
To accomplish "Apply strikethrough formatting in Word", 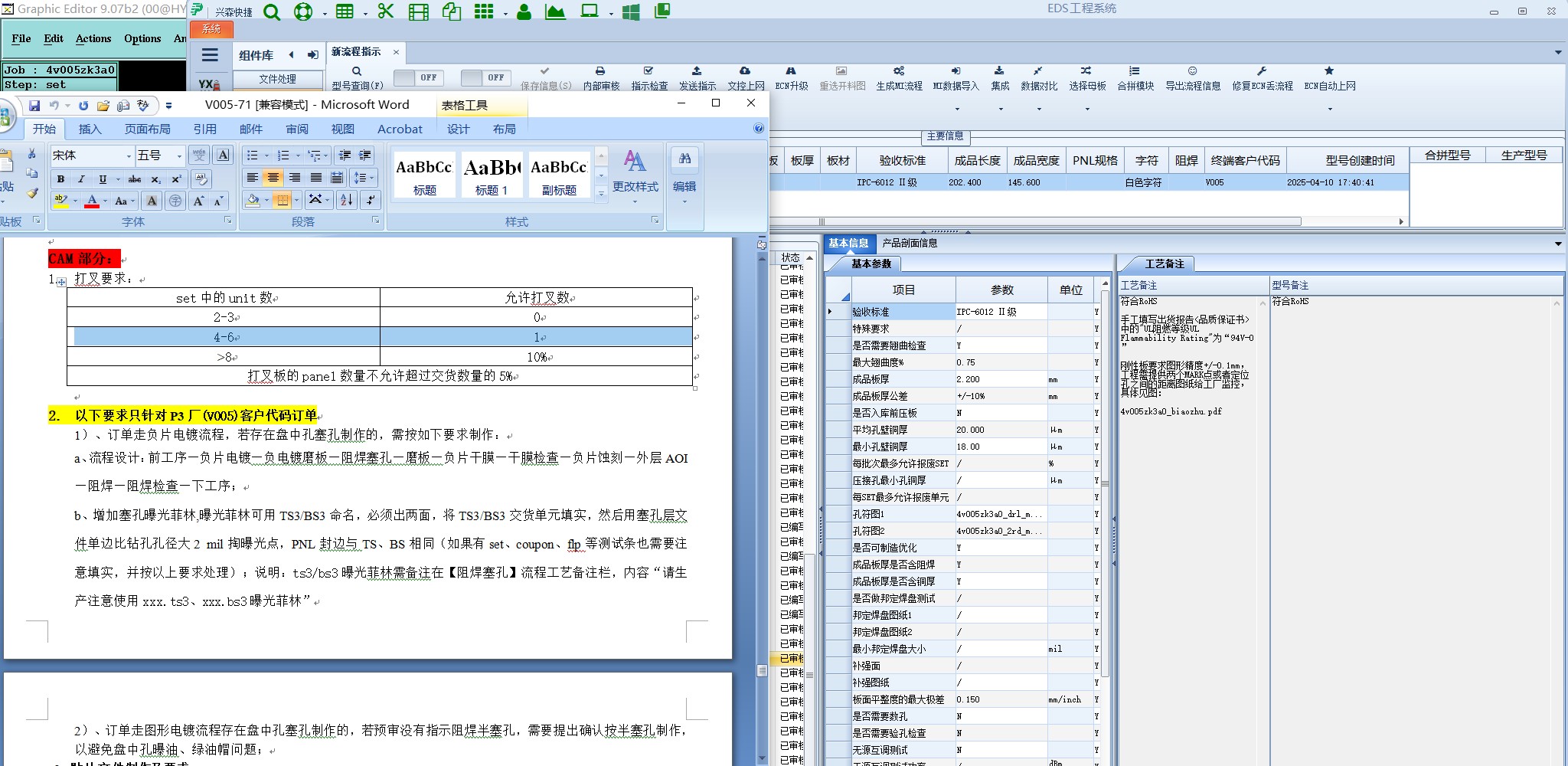I will click(135, 179).
